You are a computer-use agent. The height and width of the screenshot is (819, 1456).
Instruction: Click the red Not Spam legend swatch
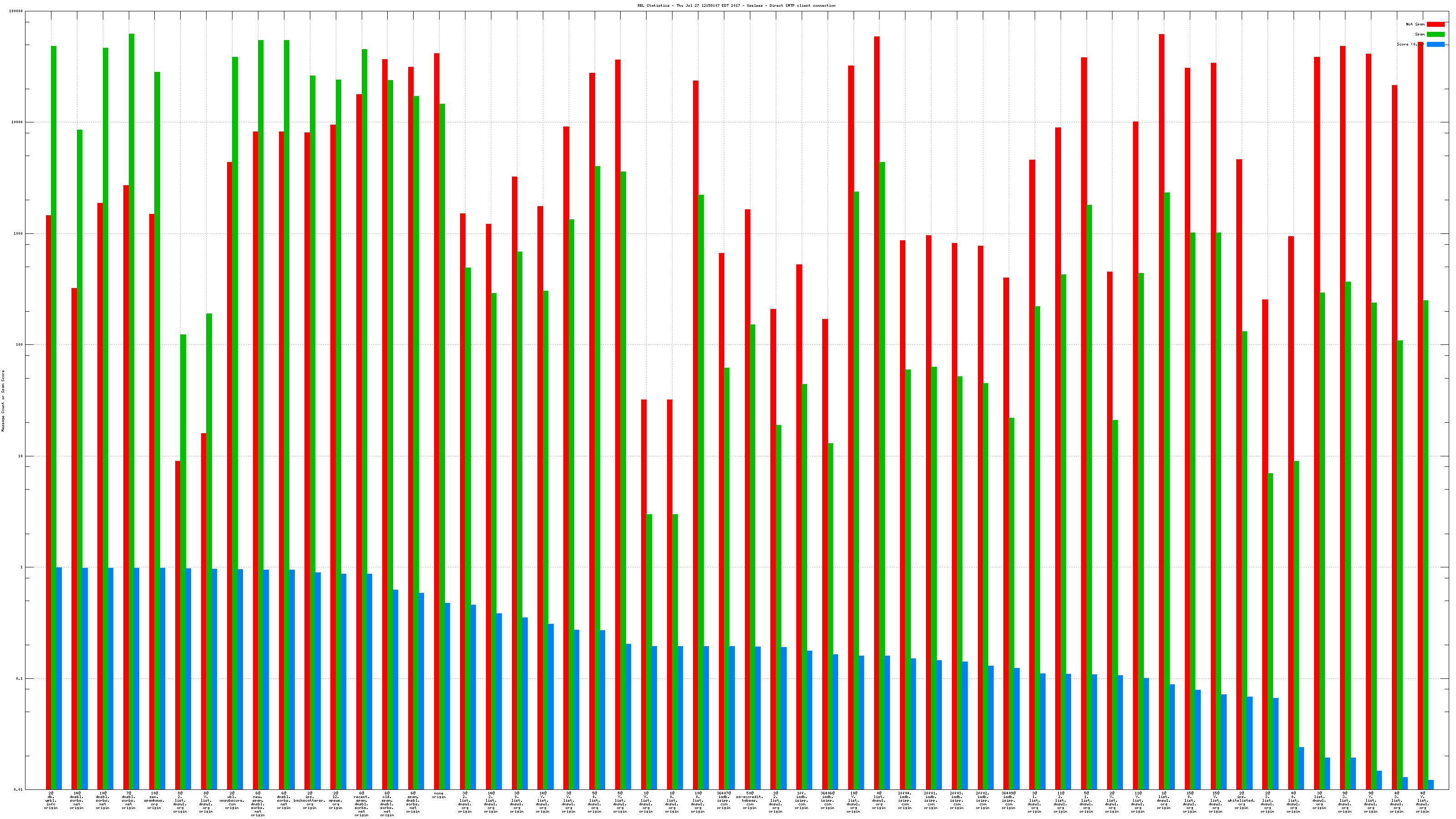pos(1435,24)
